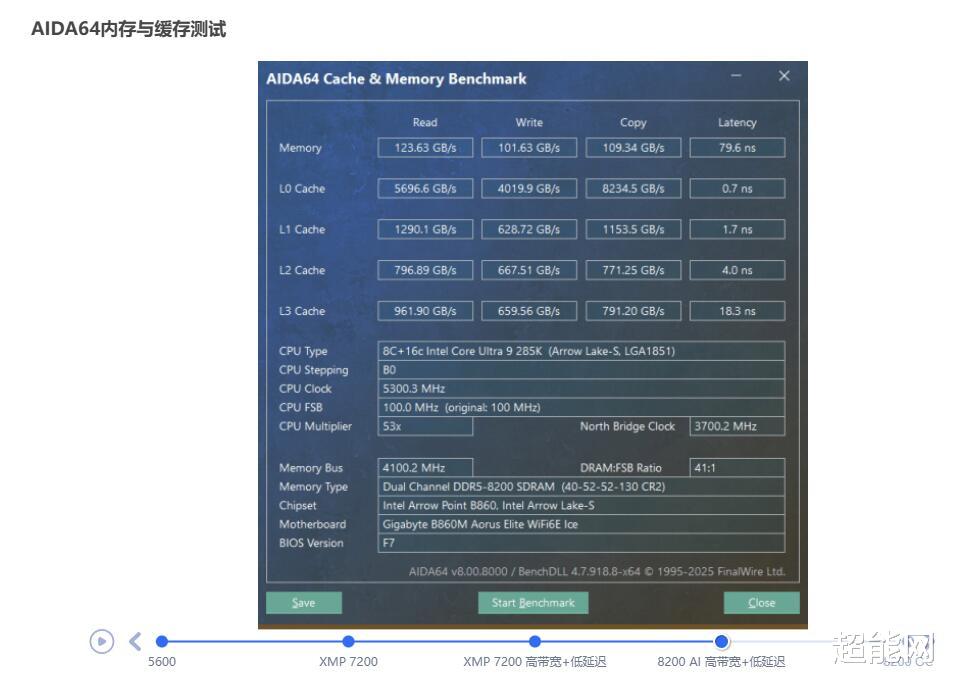Click L3 Cache Read value 961.90 GB/s
The width and height of the screenshot is (954, 688).
425,311
